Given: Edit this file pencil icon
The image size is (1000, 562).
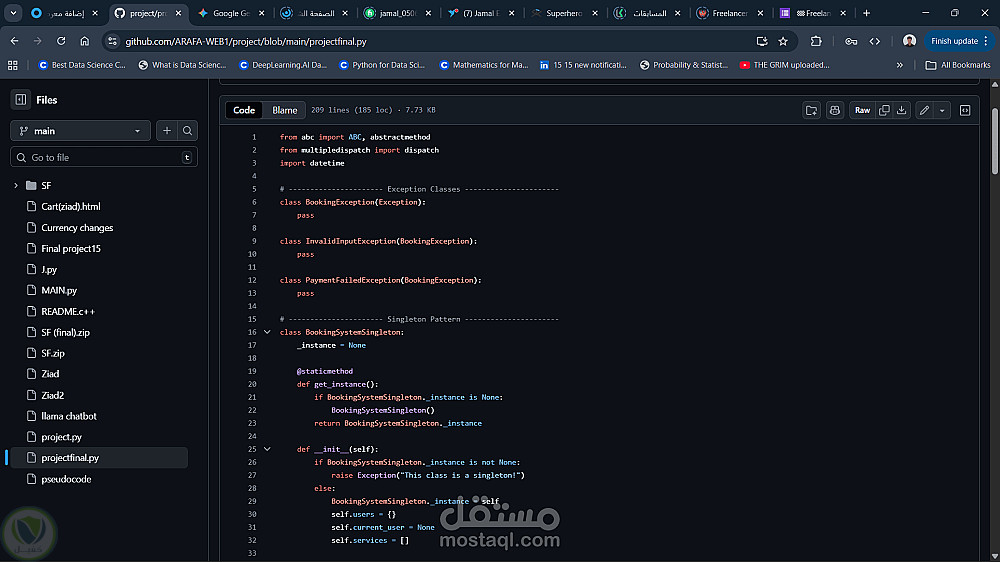Looking at the screenshot, I should [x=924, y=110].
